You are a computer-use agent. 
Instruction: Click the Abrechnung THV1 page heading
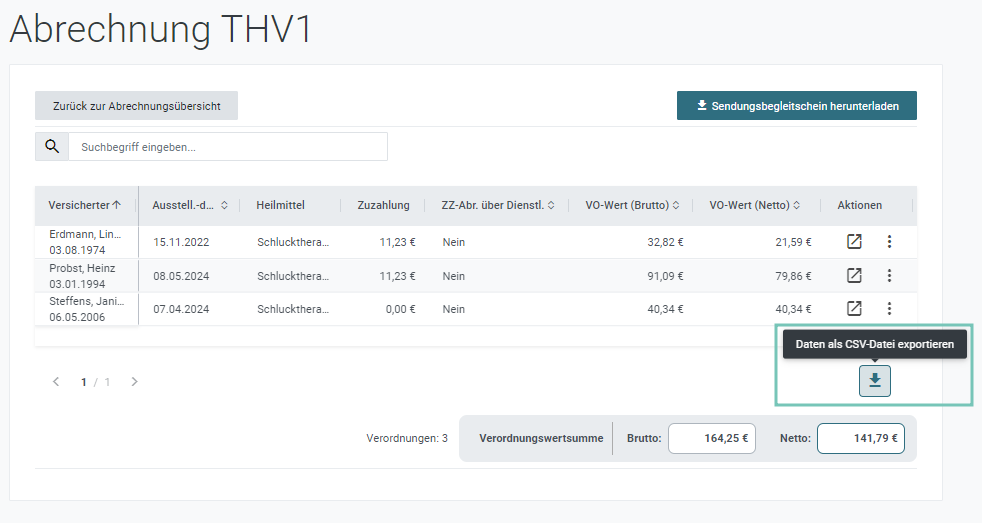(160, 29)
